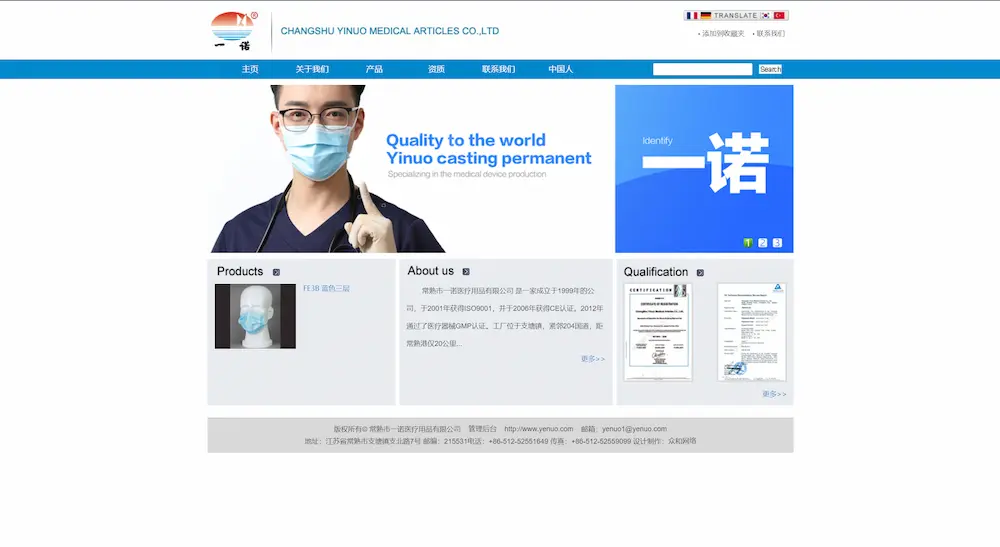Click the arrow icon beside About us

(x=466, y=272)
